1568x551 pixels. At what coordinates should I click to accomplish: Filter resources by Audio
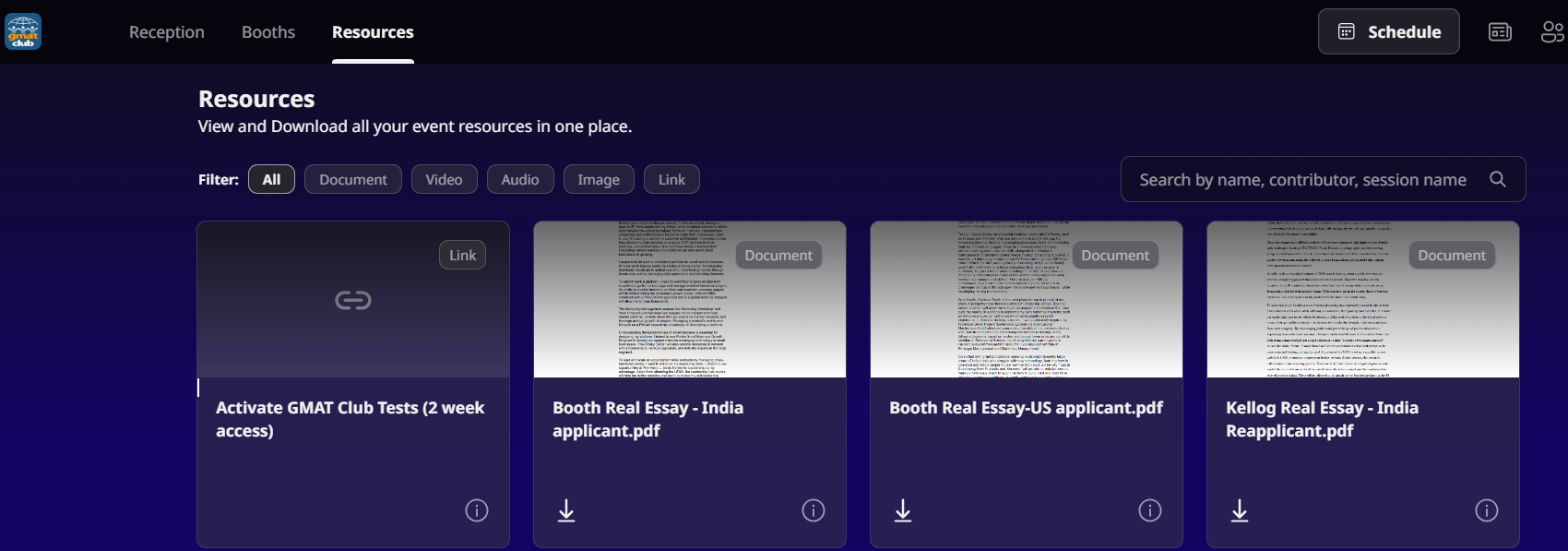tap(519, 179)
